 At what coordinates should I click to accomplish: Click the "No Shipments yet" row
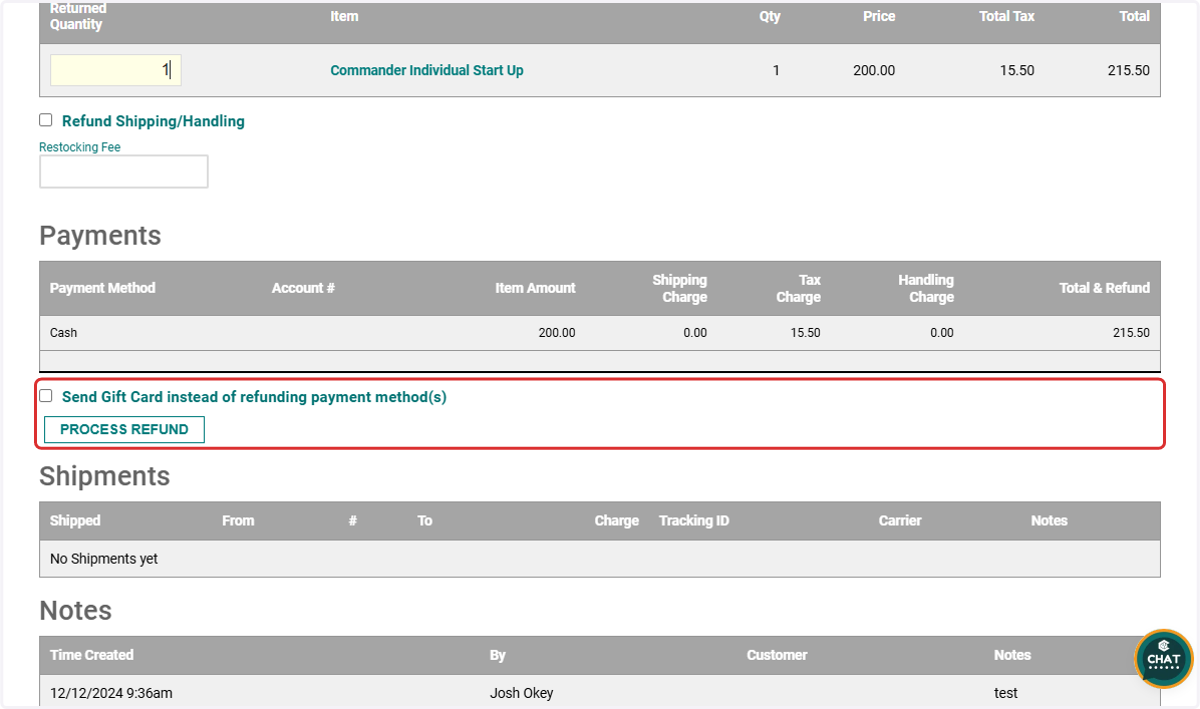point(600,559)
